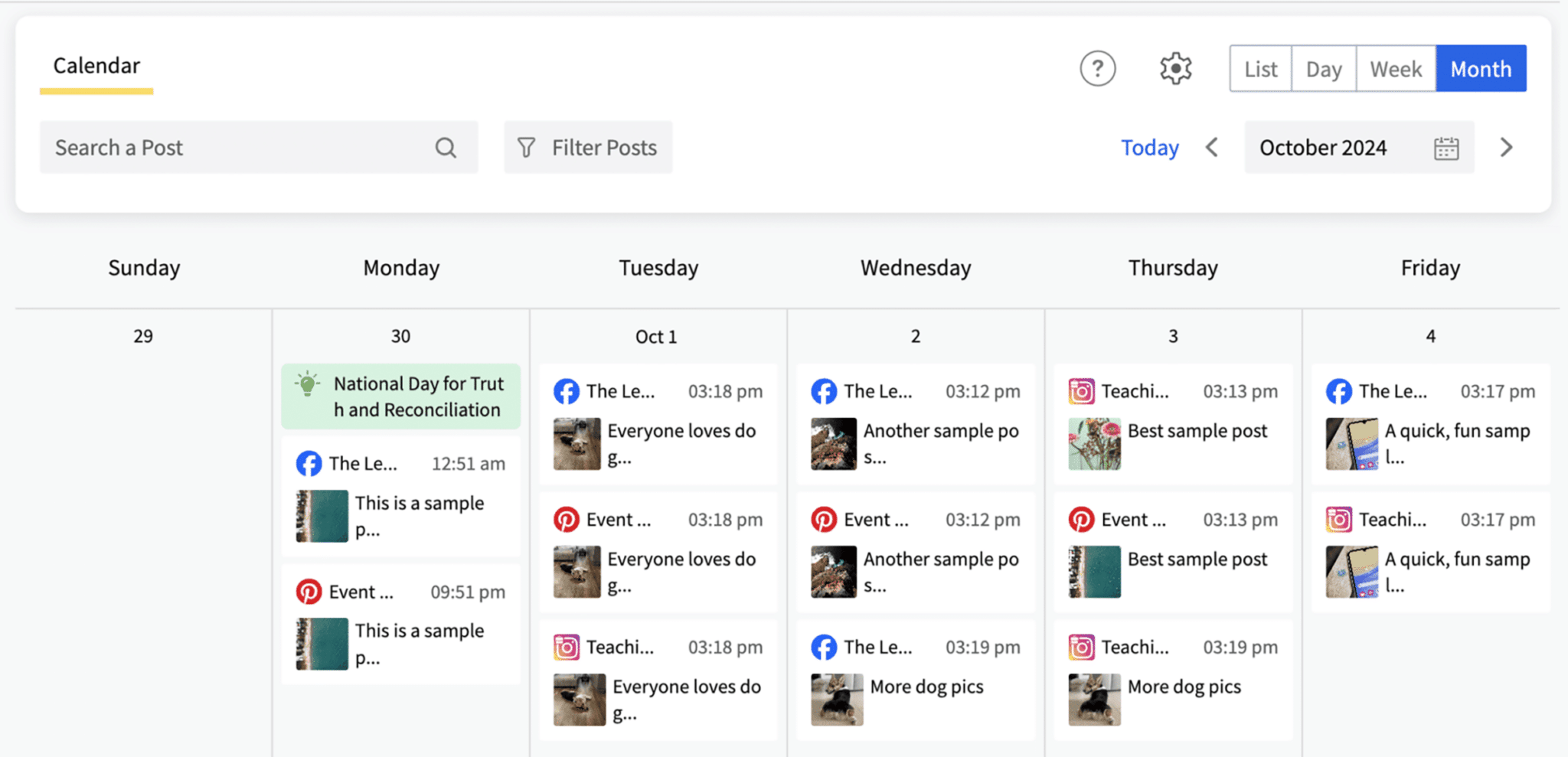The width and height of the screenshot is (1568, 757).
Task: Open the help question mark icon
Action: coord(1097,69)
